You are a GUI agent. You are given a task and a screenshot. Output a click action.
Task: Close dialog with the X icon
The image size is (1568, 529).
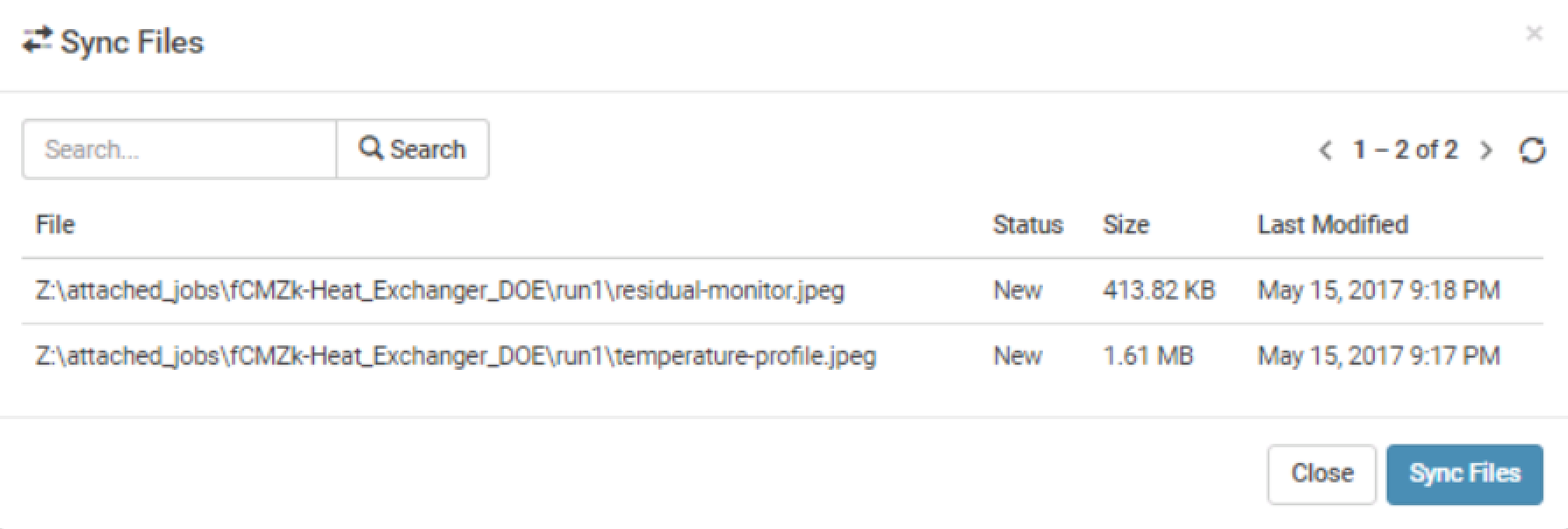tap(1534, 33)
